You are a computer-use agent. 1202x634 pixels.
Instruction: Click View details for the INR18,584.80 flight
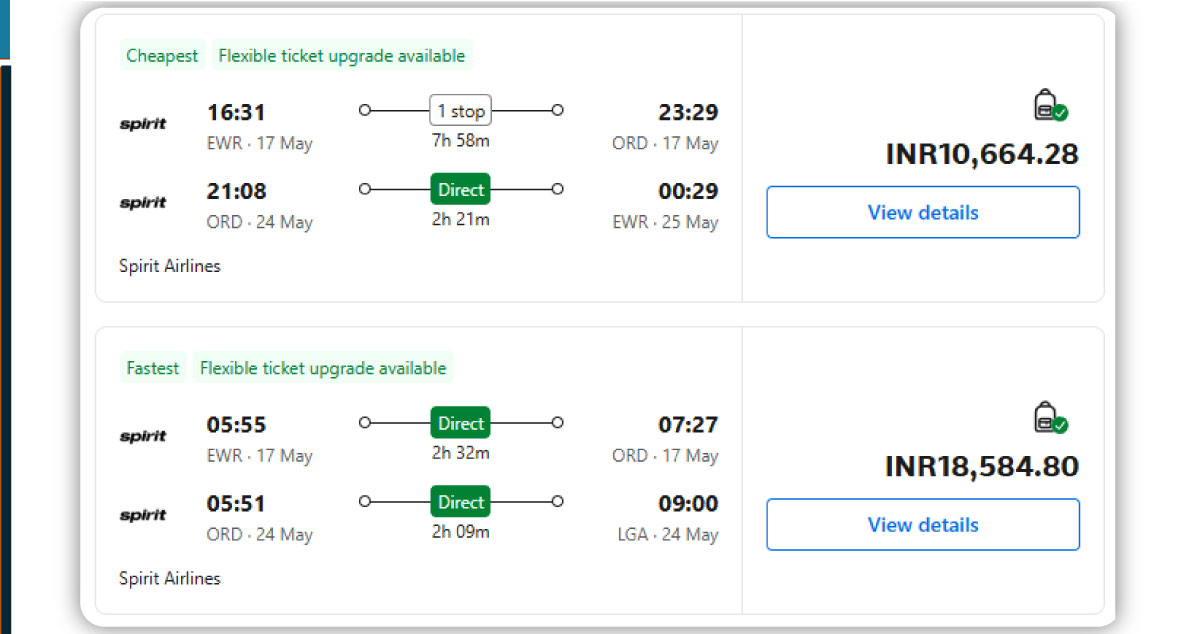point(922,524)
